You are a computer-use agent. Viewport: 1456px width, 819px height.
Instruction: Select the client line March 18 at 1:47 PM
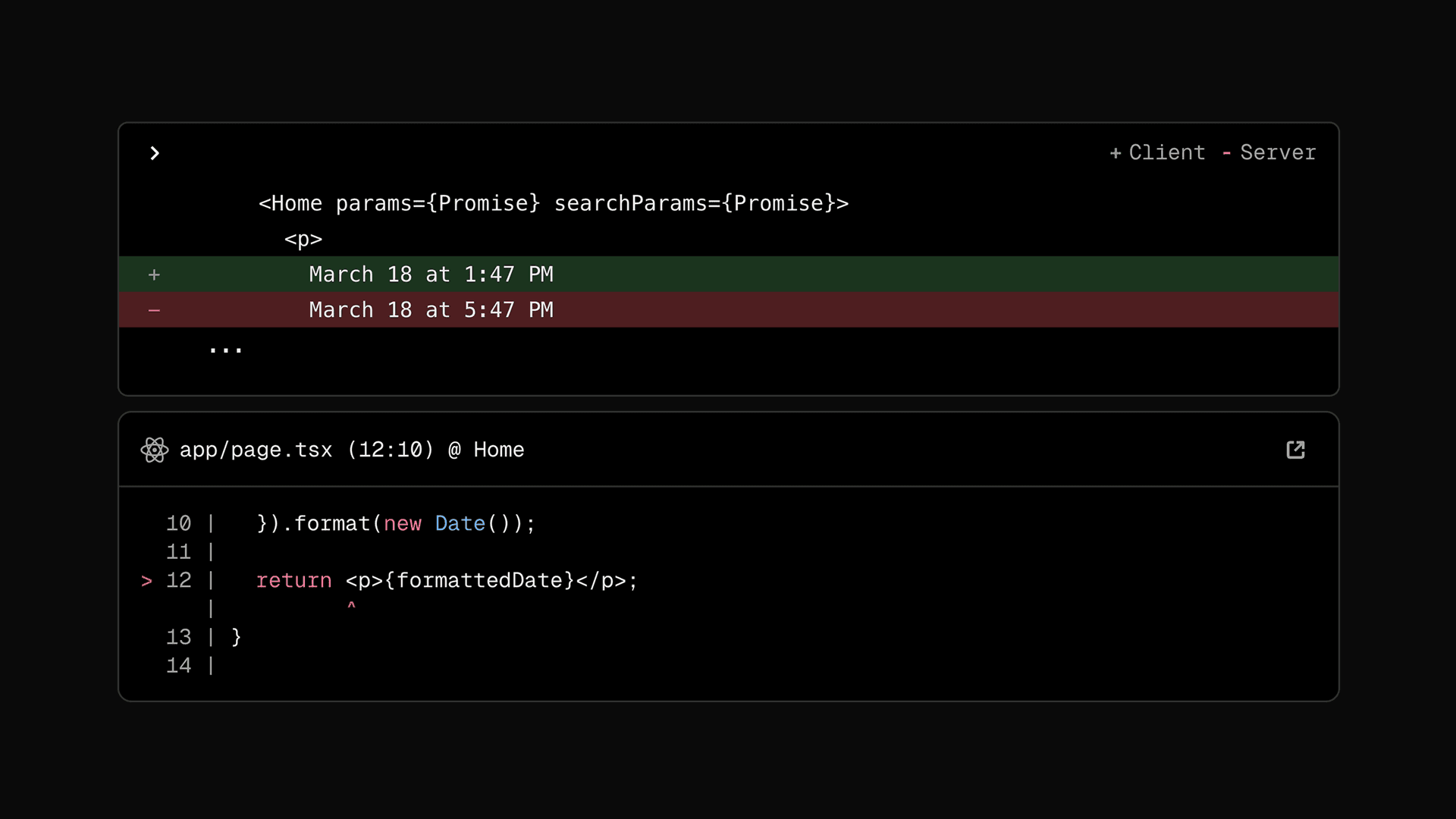(431, 275)
